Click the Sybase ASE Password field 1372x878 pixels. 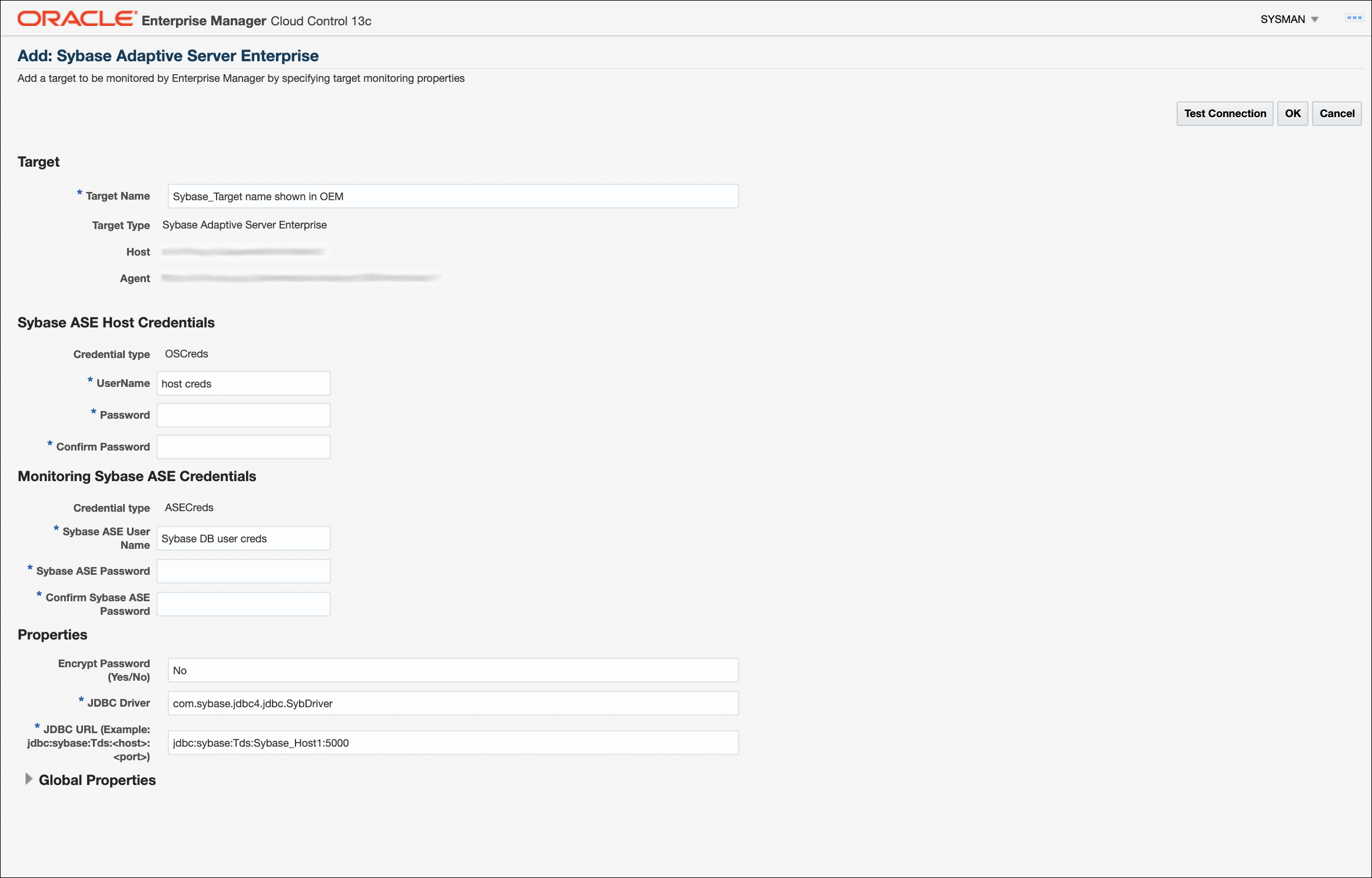tap(244, 571)
